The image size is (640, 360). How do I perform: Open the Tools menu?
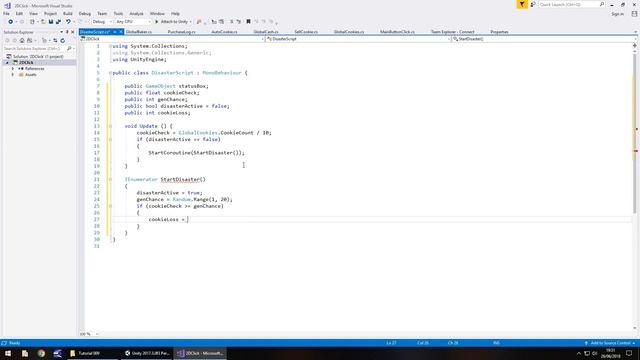pyautogui.click(x=118, y=14)
